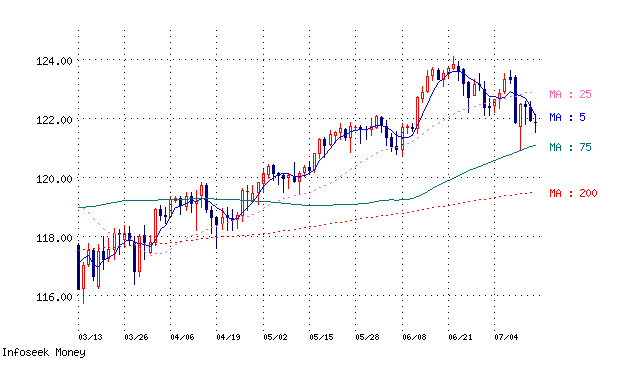
Task: Click the 06/21 date label
Action: pos(460,337)
